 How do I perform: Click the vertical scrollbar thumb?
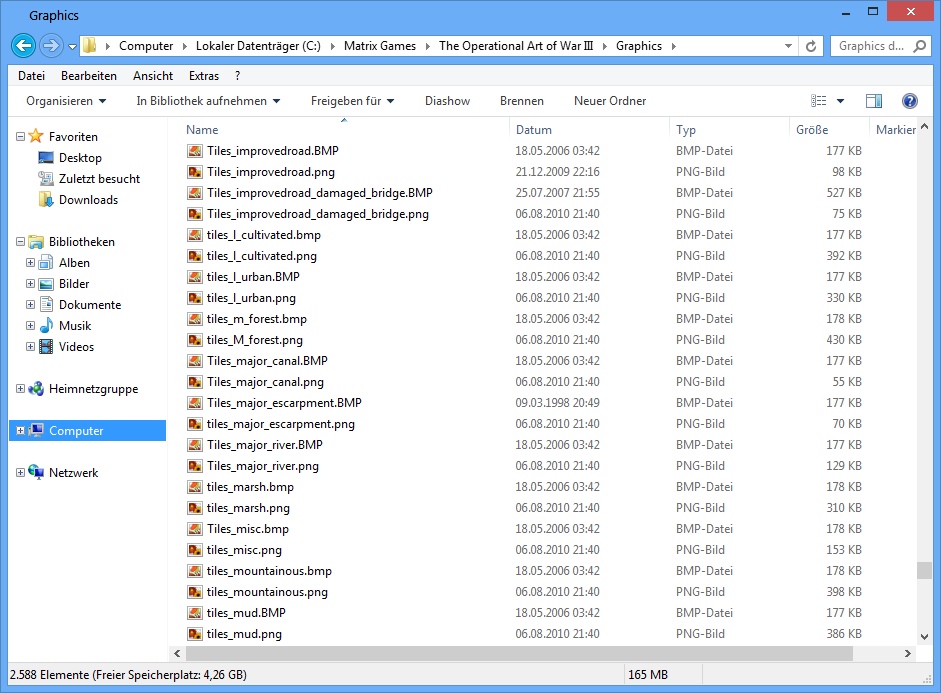pos(924,570)
